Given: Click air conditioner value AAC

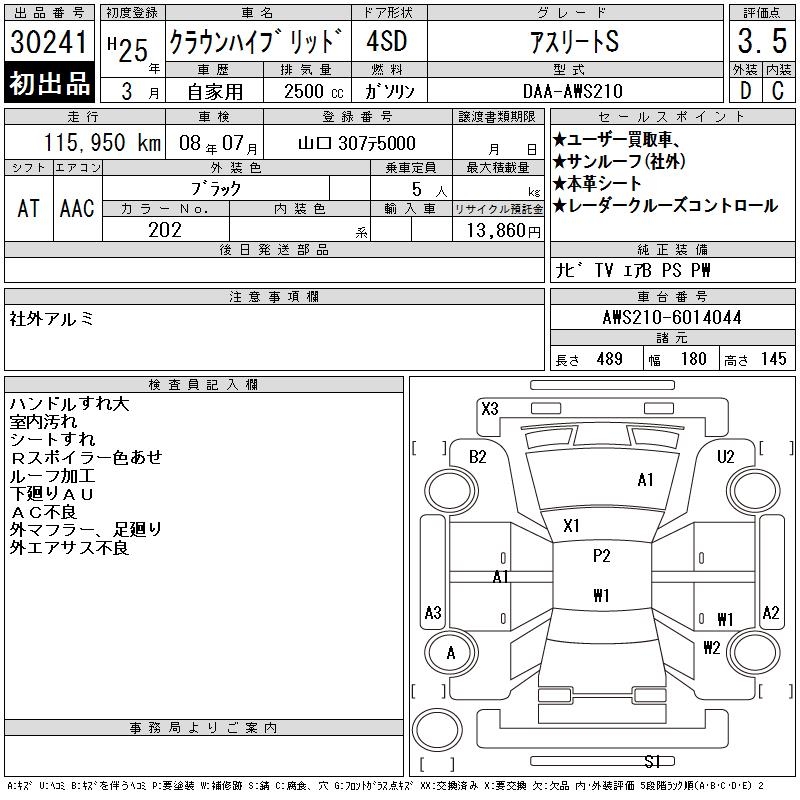Looking at the screenshot, I should tap(77, 208).
